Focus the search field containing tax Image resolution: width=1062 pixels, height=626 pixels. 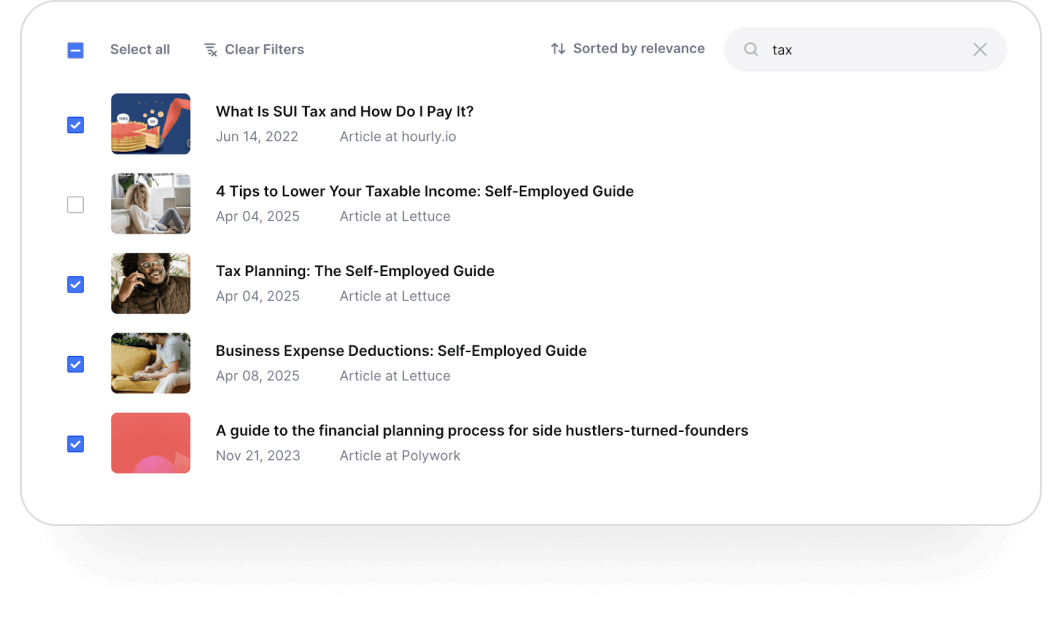(x=865, y=49)
